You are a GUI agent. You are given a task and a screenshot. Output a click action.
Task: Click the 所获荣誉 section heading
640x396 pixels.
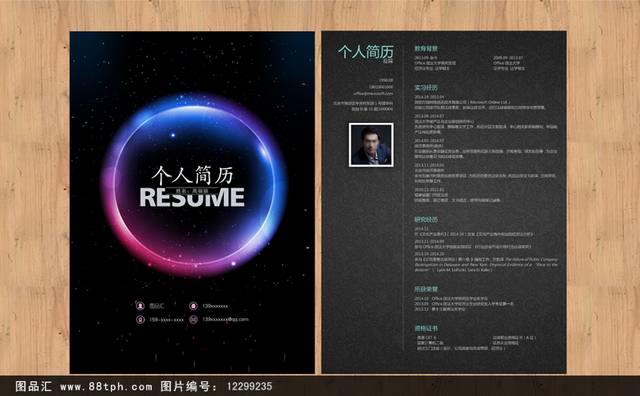click(x=426, y=289)
